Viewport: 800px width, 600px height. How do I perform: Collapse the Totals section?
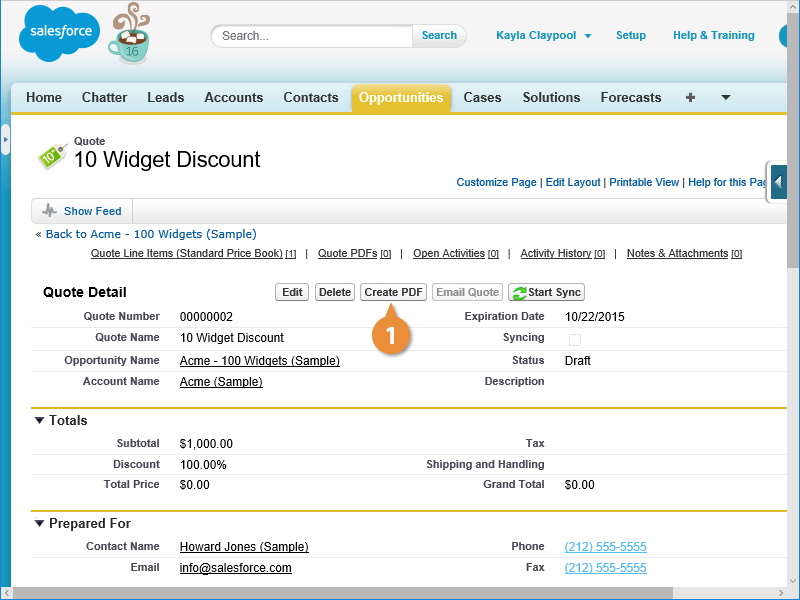tap(39, 420)
